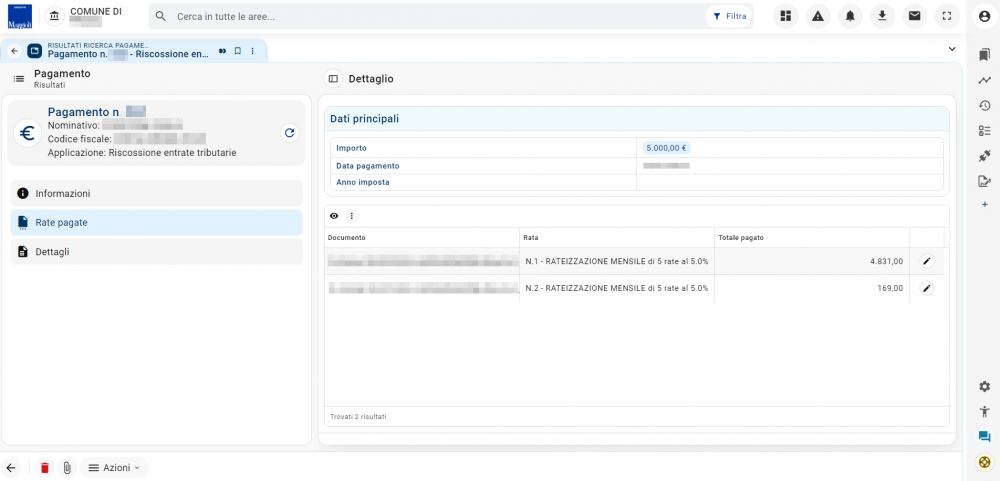The height and width of the screenshot is (481, 1000).
Task: Edit the 169,00 row
Action: point(927,288)
